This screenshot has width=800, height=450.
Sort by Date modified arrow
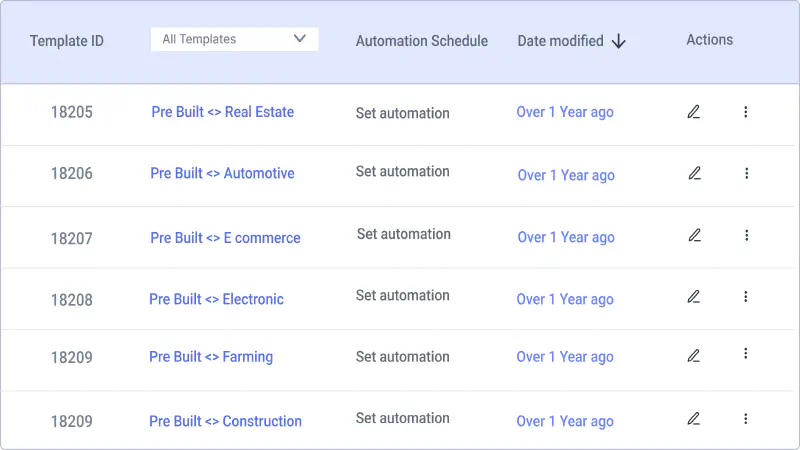click(618, 41)
